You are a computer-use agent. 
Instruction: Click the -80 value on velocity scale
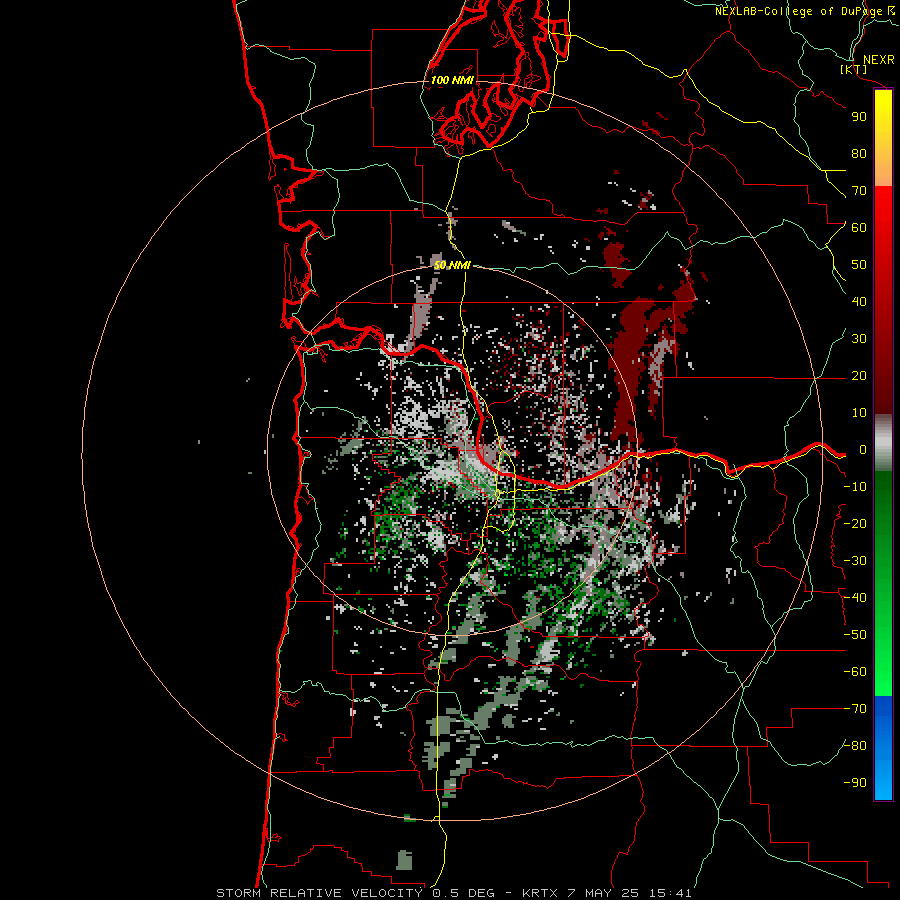pos(855,746)
